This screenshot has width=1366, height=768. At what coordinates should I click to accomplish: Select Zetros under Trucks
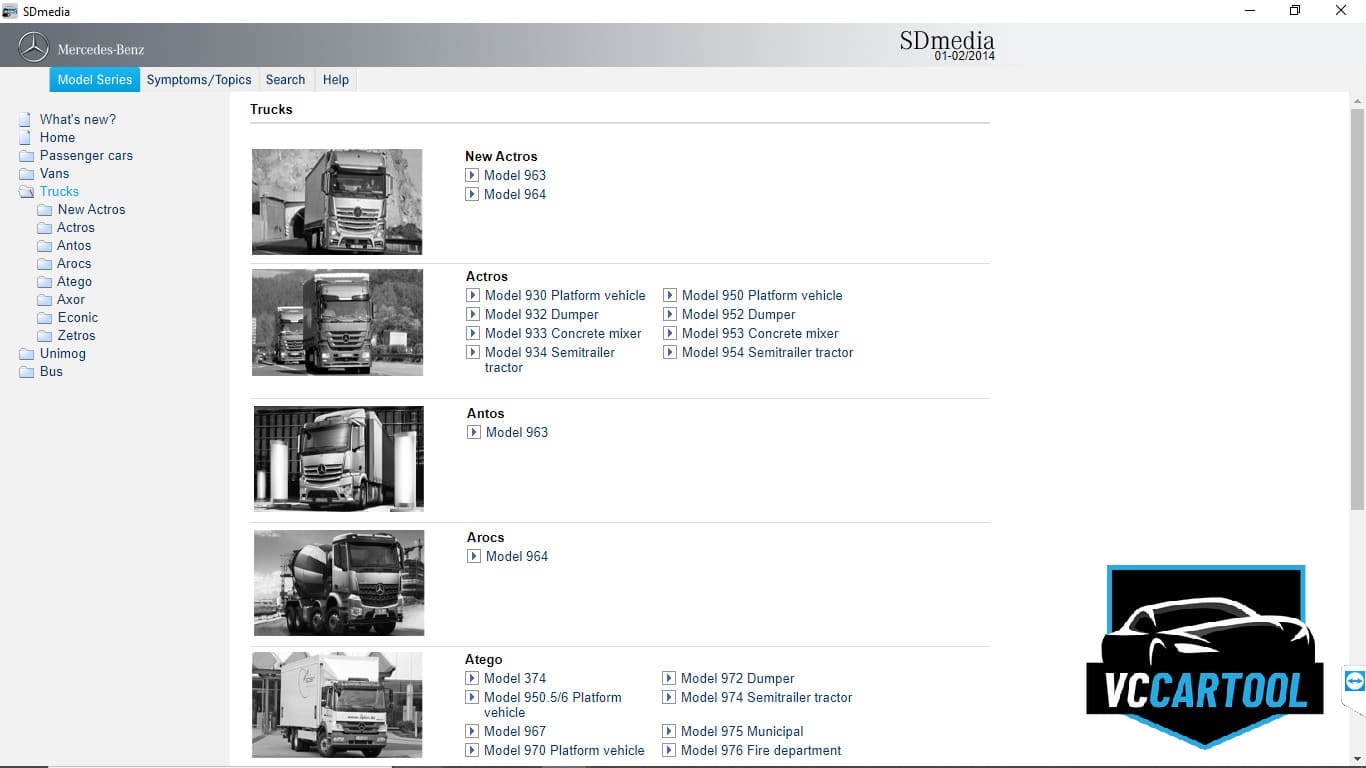coord(77,335)
